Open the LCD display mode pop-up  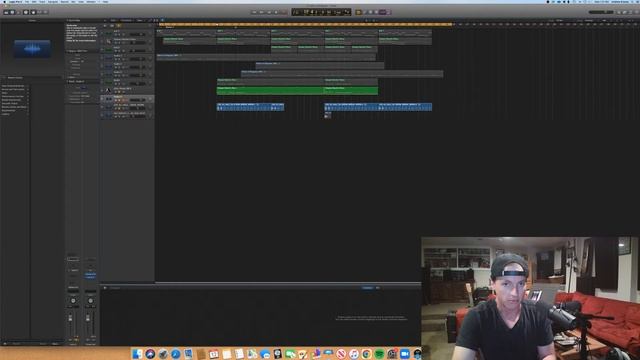[x=347, y=12]
